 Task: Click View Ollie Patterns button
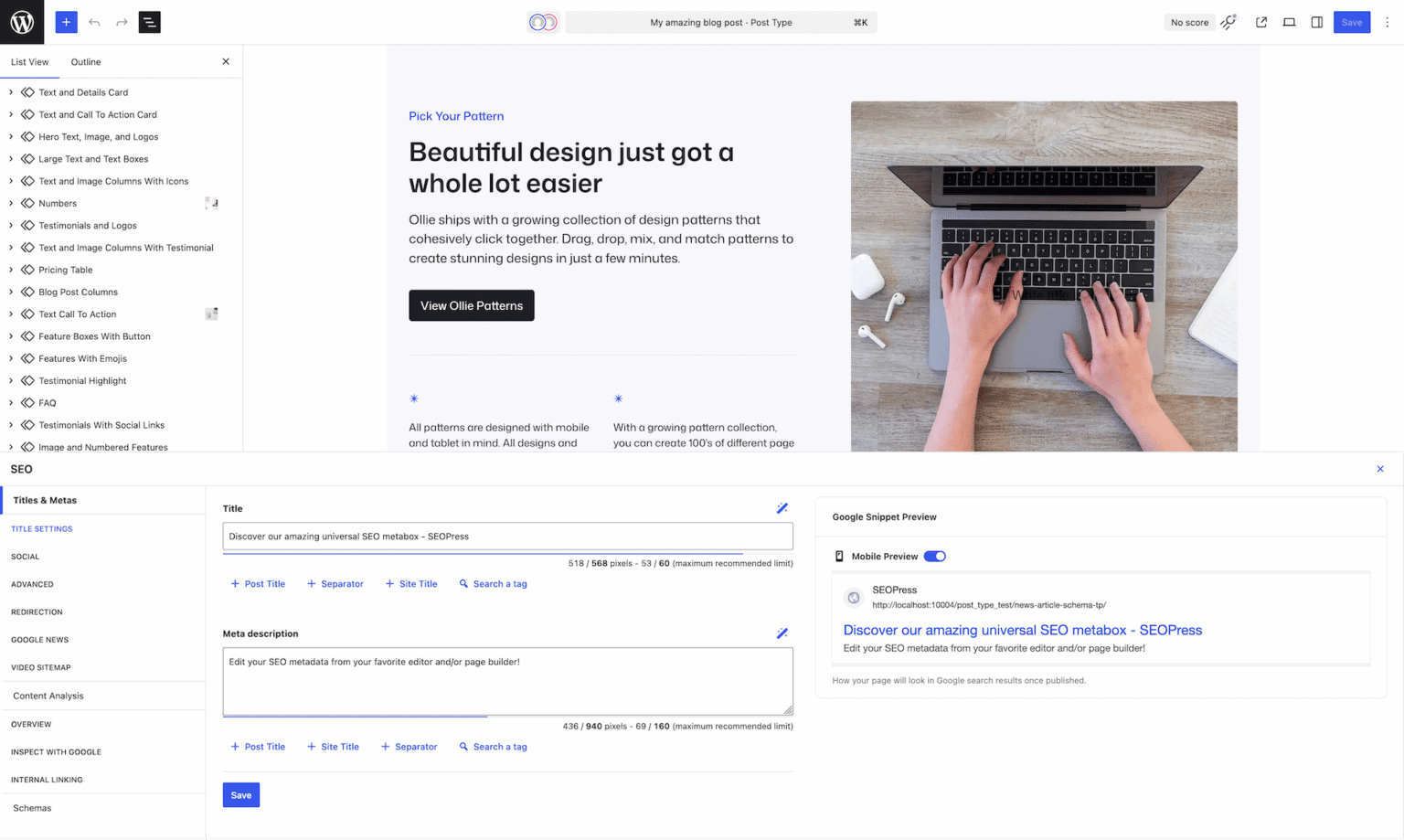click(x=472, y=305)
